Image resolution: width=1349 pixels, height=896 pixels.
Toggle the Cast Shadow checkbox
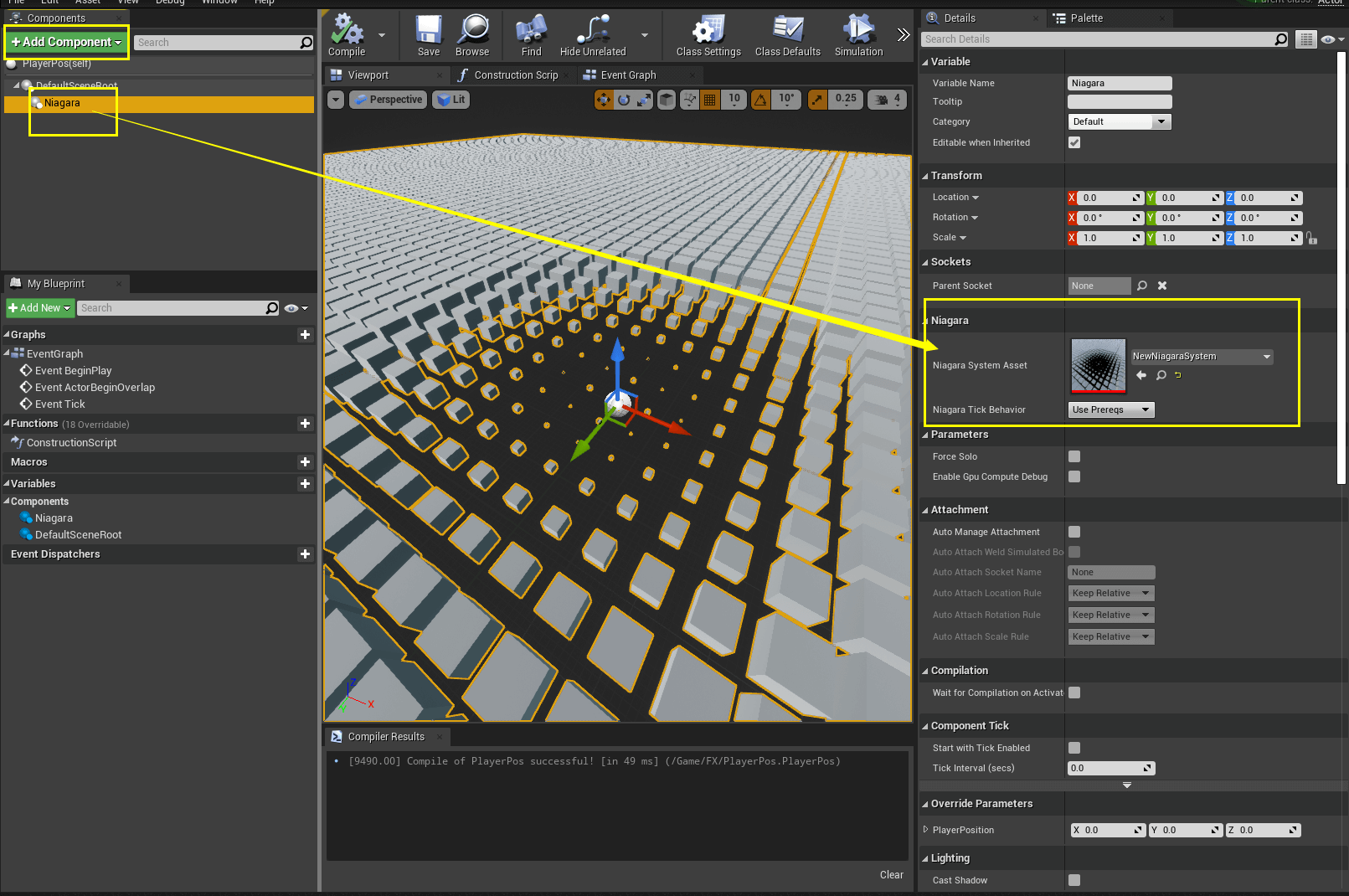(1074, 880)
